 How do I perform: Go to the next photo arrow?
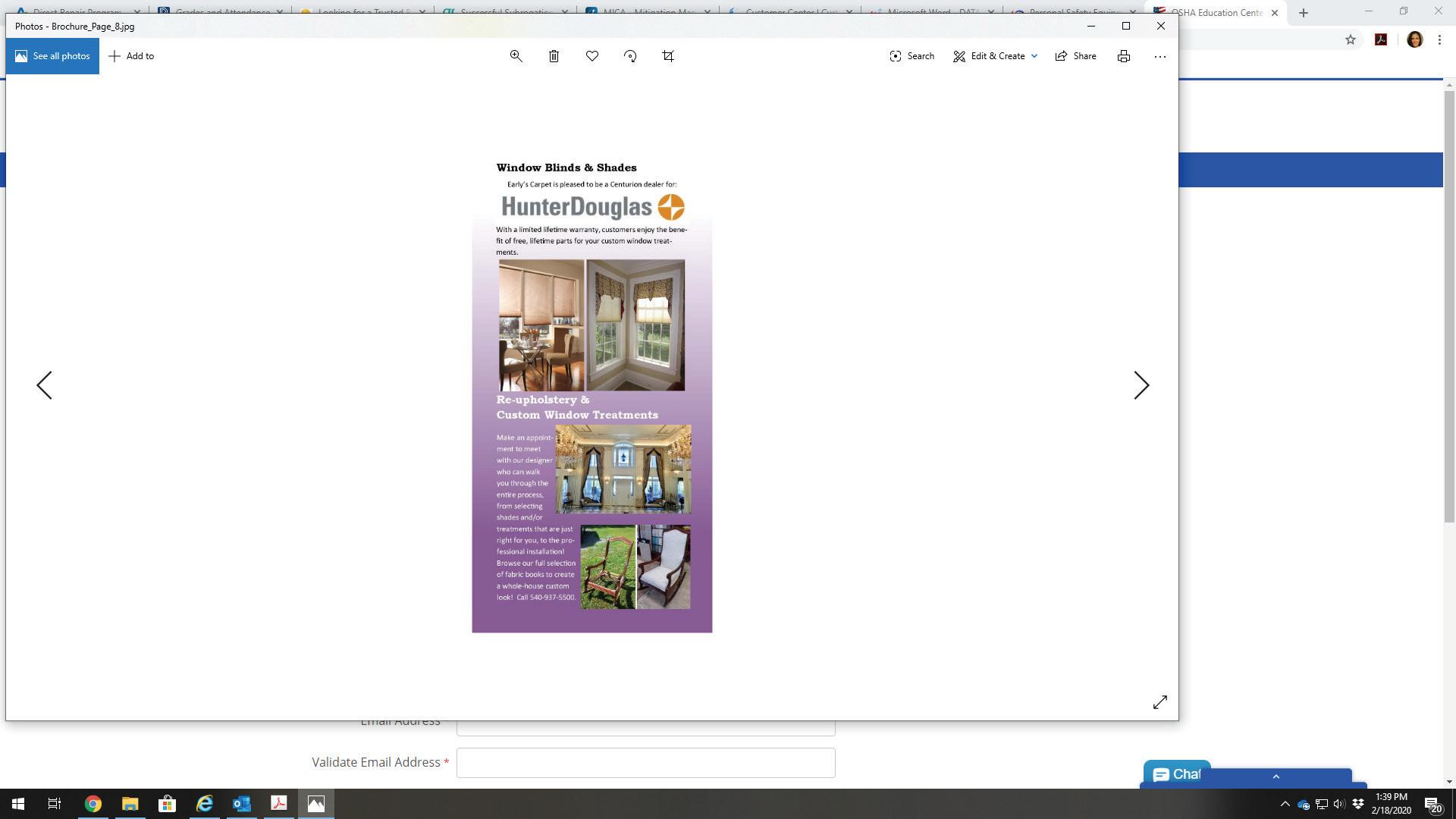[x=1141, y=385]
